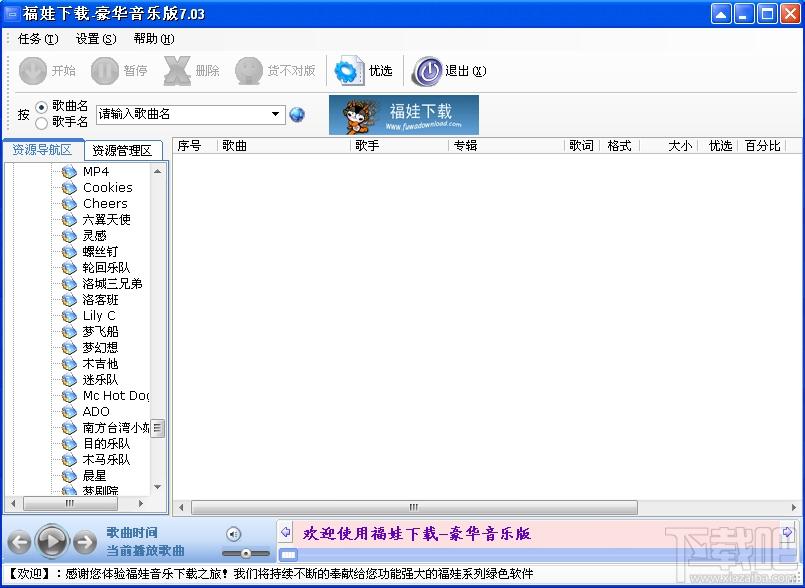Click the icon next to 轮回乐队
This screenshot has width=805, height=588.
[69, 268]
